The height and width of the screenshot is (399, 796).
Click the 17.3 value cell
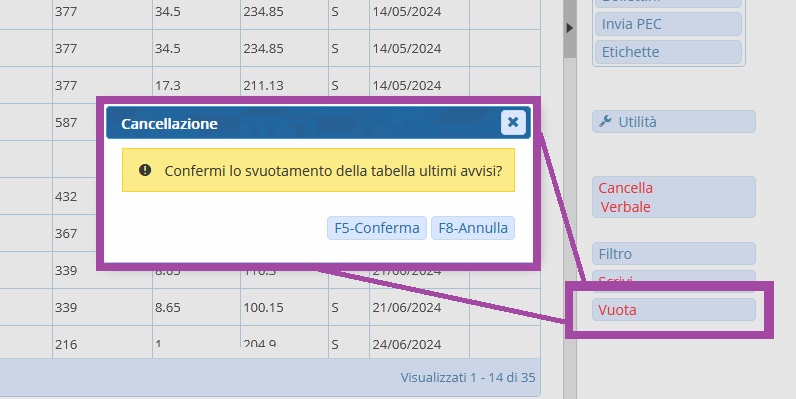coord(196,85)
